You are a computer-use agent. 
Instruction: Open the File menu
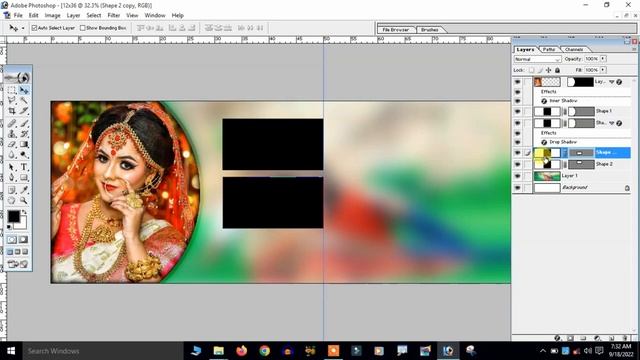pyautogui.click(x=18, y=15)
